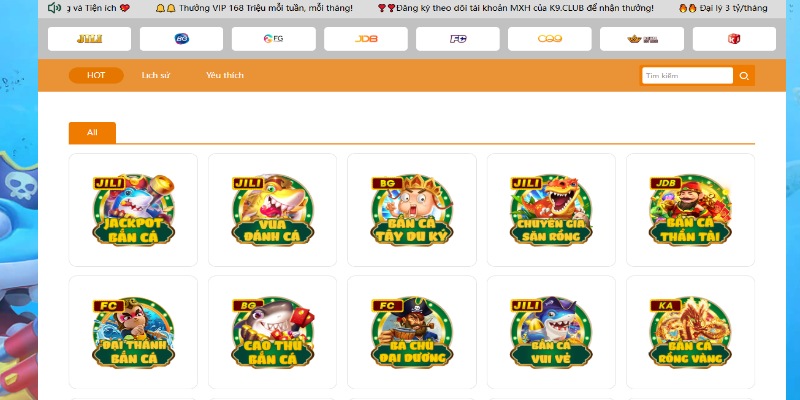The height and width of the screenshot is (400, 800).
Task: Select the HOT tab
Action: coord(96,75)
